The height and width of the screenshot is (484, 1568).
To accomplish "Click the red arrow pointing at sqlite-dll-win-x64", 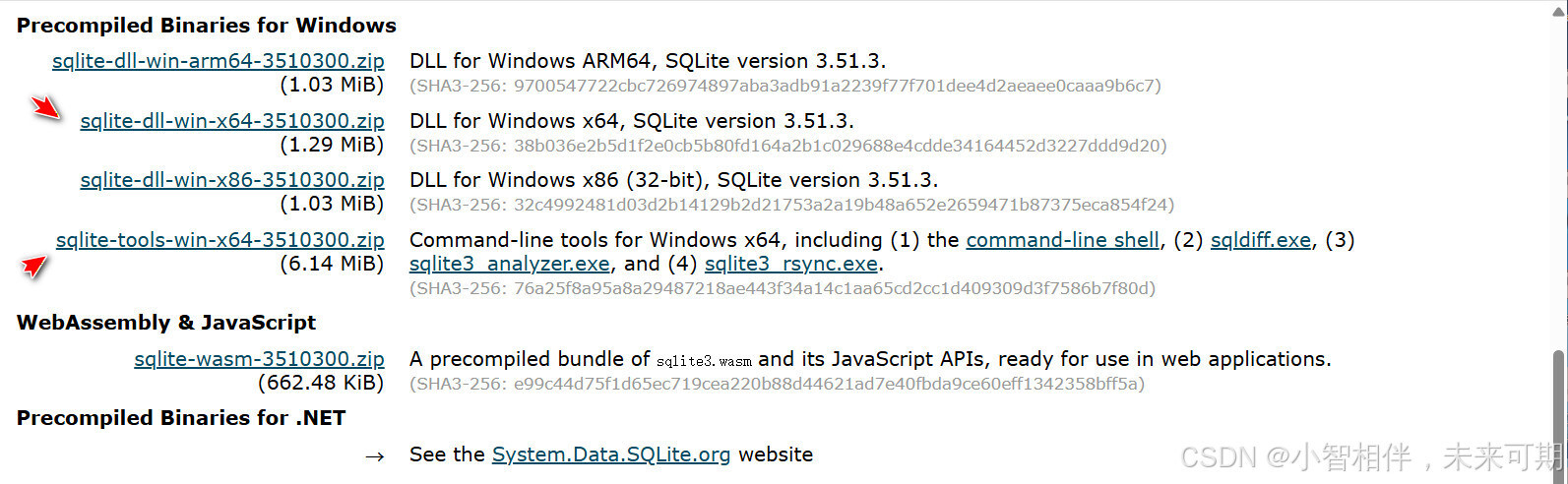I will point(46,108).
